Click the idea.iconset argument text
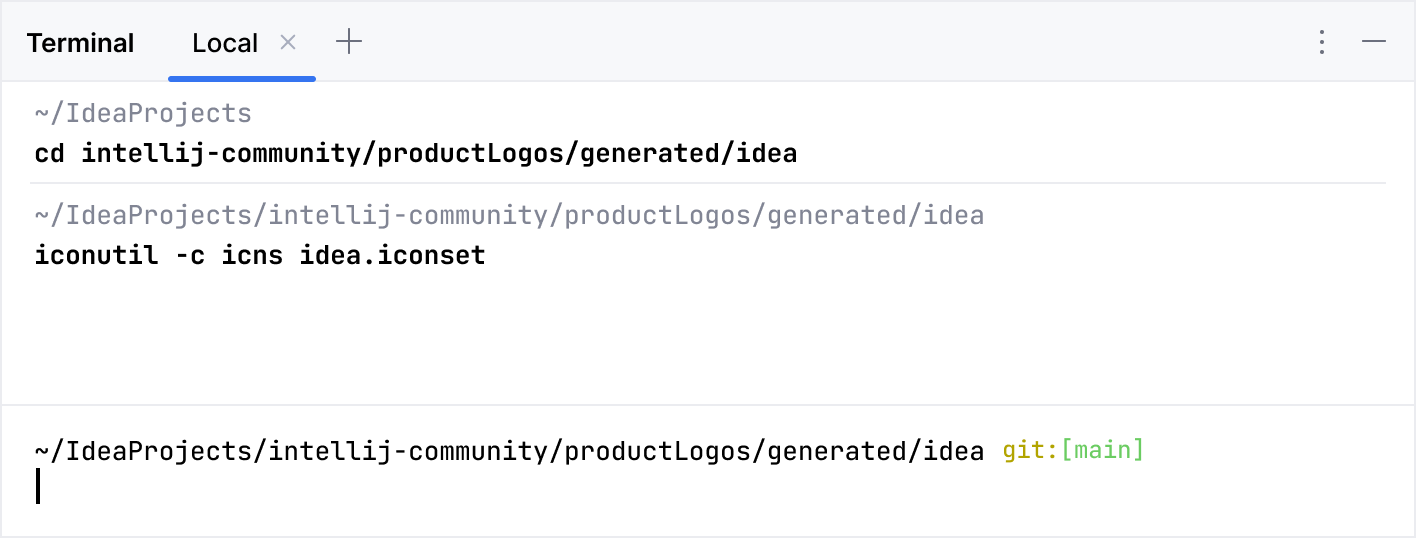Image resolution: width=1416 pixels, height=538 pixels. pyautogui.click(x=392, y=256)
